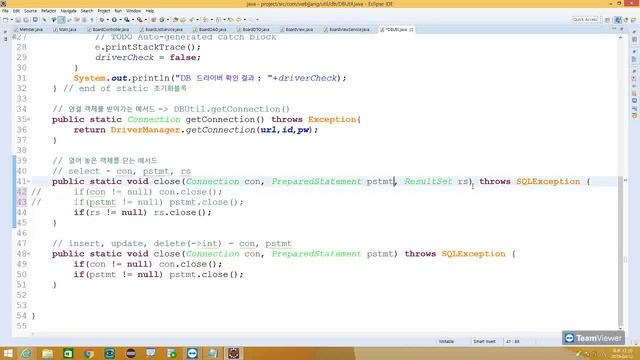Minimize the editor area
Viewport: 640px width, 360px height.
614,29
